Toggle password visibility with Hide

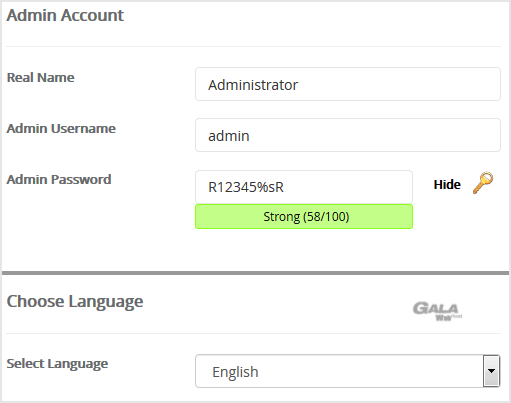pos(447,184)
